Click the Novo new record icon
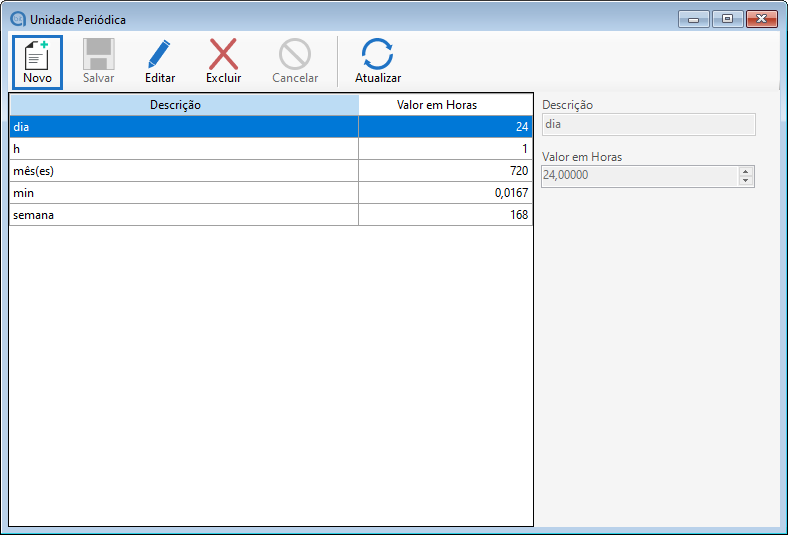788x535 pixels. [x=37, y=54]
